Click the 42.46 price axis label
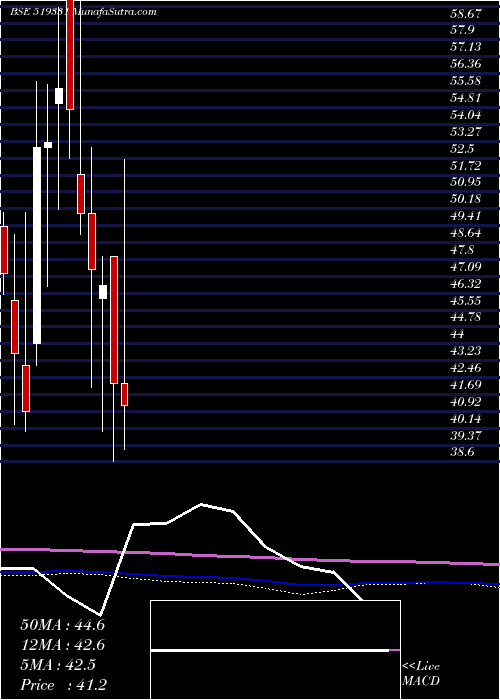The height and width of the screenshot is (700, 500). pyautogui.click(x=466, y=369)
